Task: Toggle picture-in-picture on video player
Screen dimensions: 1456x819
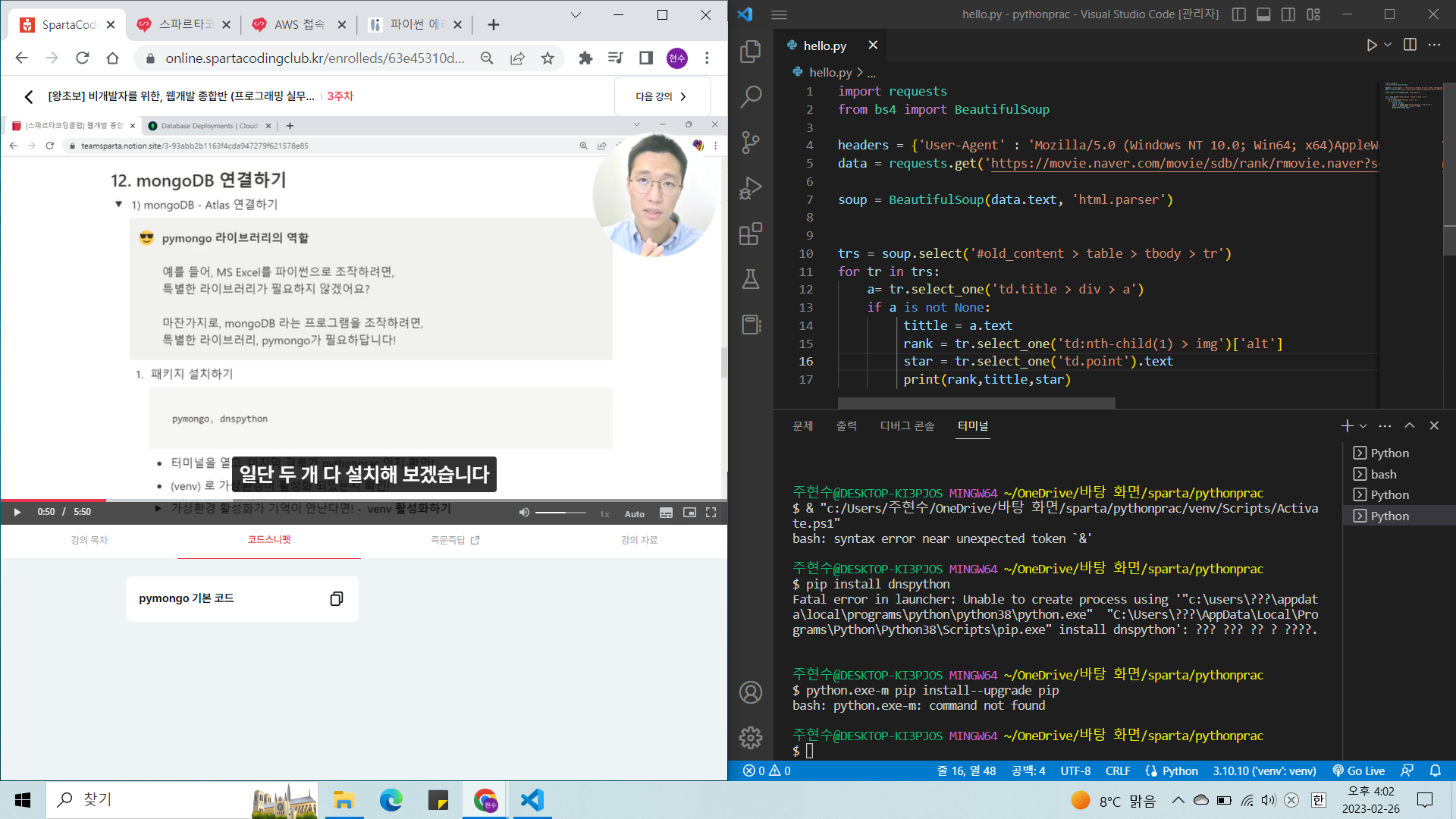Action: (689, 513)
